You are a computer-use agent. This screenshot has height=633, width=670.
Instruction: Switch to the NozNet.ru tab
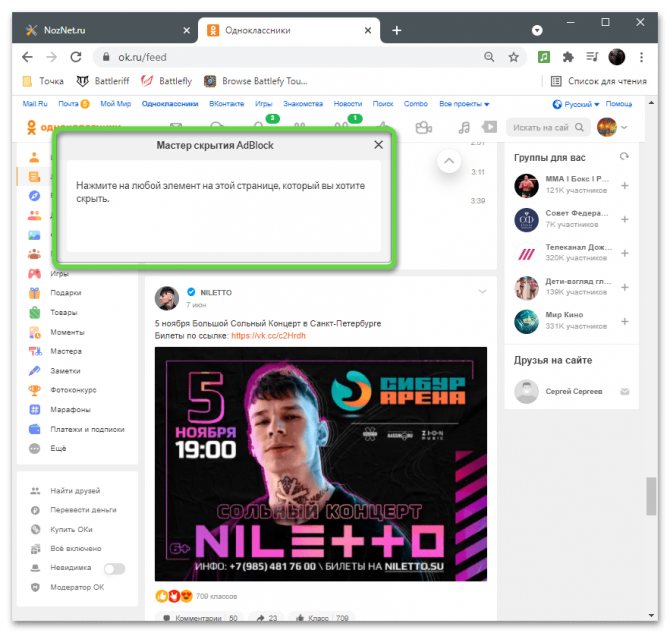(105, 30)
